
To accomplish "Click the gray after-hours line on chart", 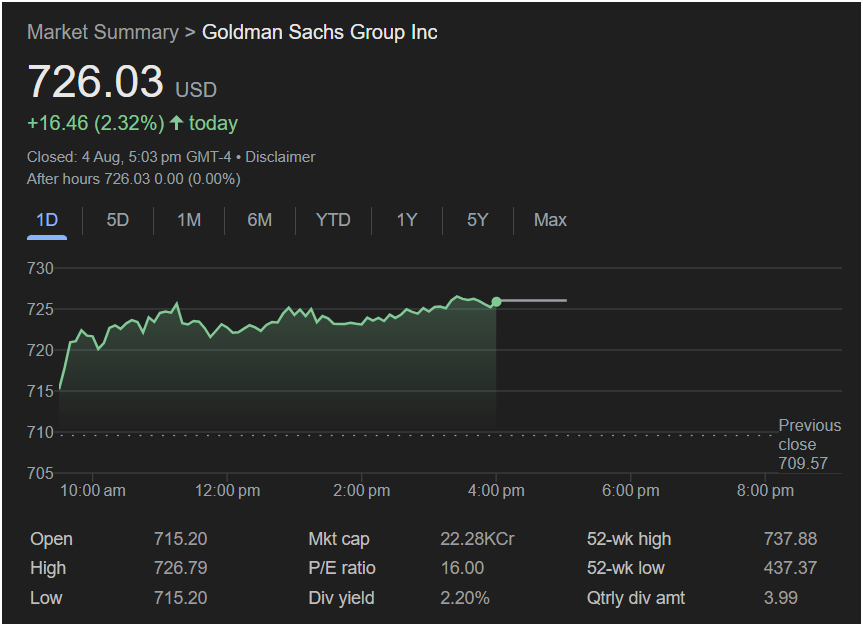I will click(x=534, y=300).
